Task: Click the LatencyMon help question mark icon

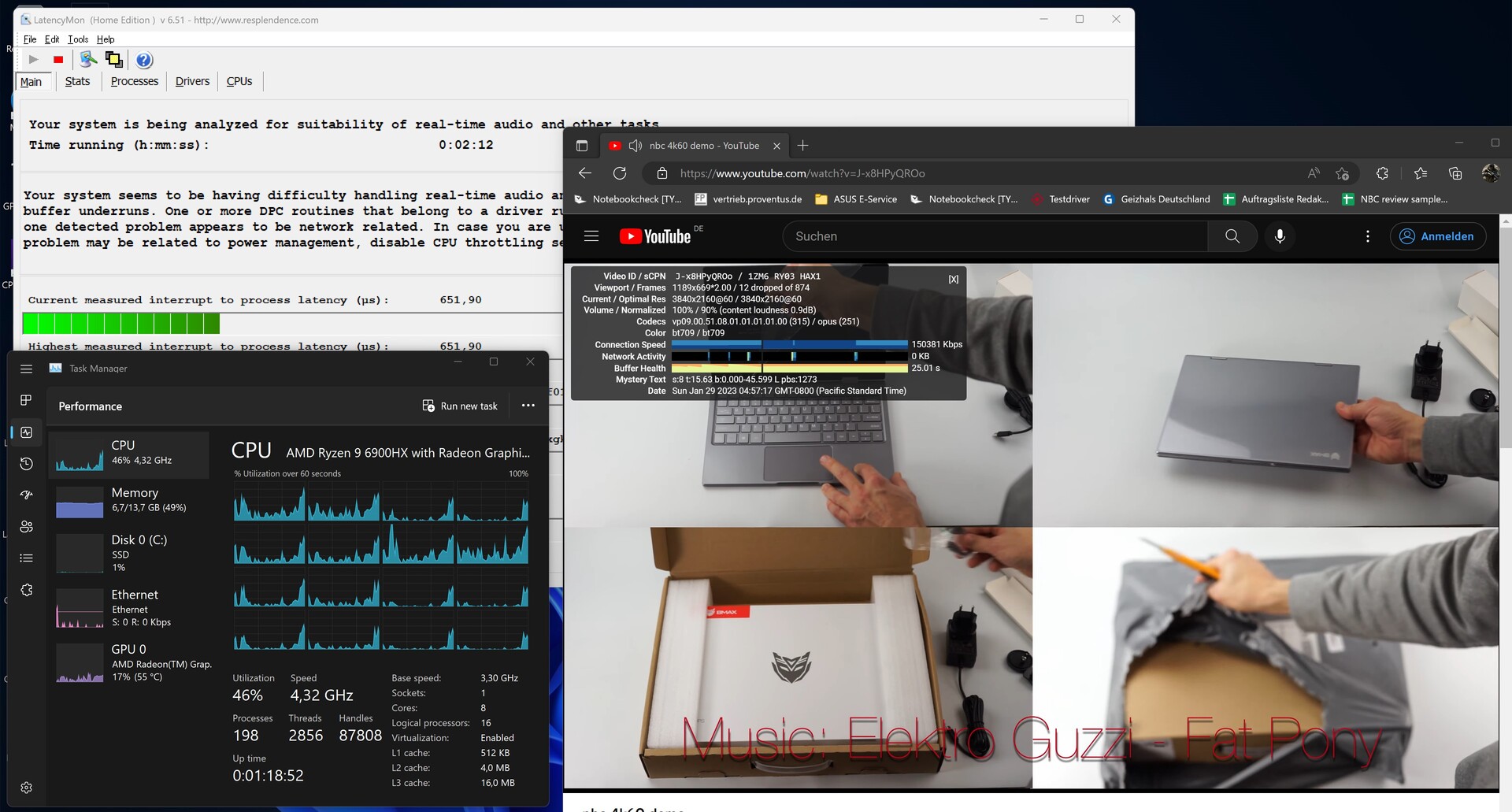Action: [x=144, y=60]
